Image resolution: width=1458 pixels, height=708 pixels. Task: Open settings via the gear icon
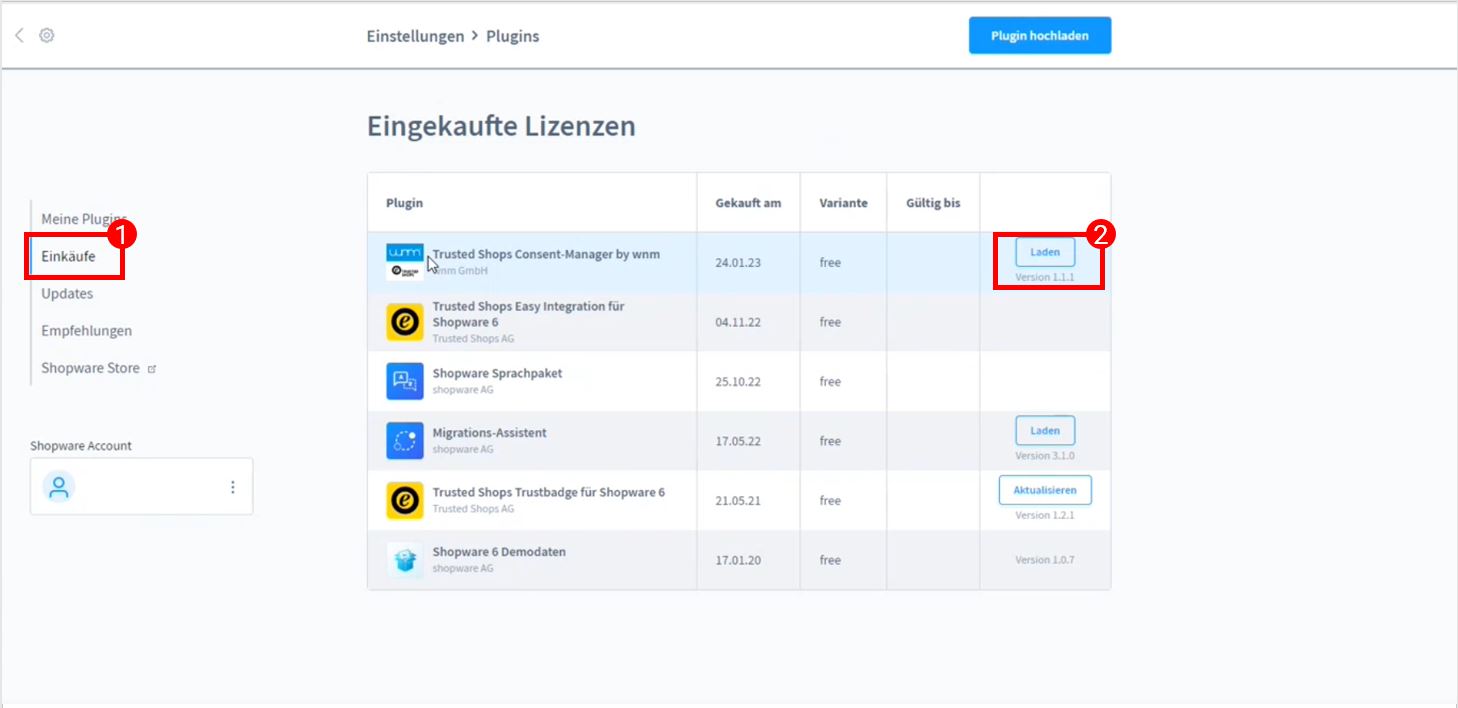pos(47,35)
